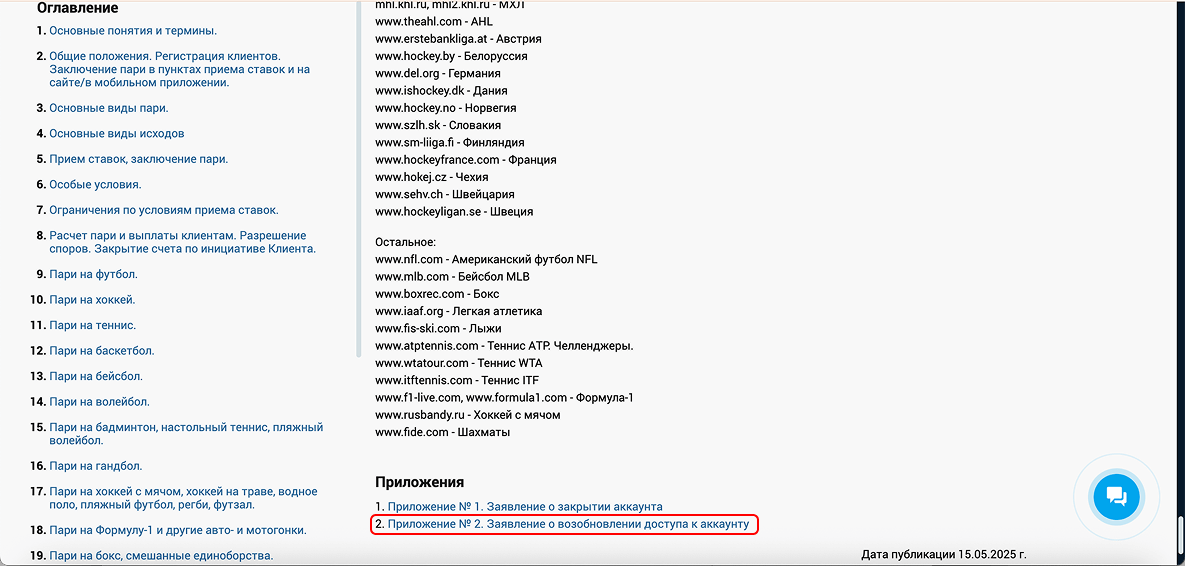Click 'www.iaaf.org - Легкая атлетика' line
This screenshot has height=566, width=1185.
coord(459,311)
